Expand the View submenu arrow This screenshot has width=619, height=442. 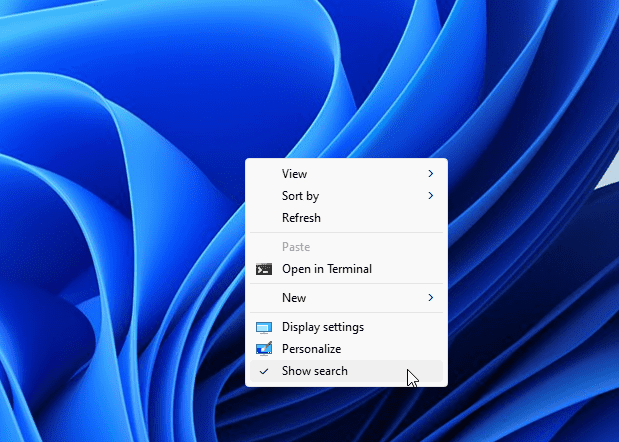(x=431, y=174)
